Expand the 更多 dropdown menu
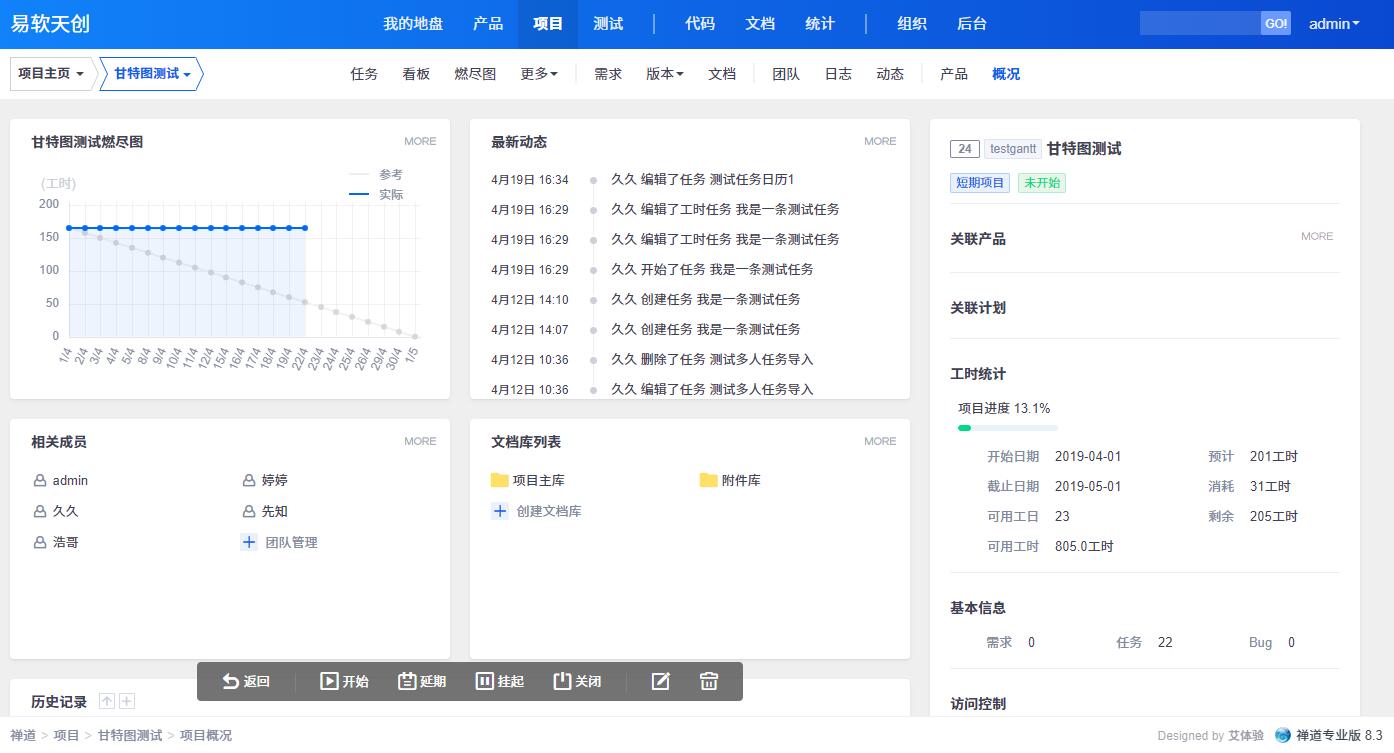Viewport: 1394px width, 753px height. pos(539,74)
